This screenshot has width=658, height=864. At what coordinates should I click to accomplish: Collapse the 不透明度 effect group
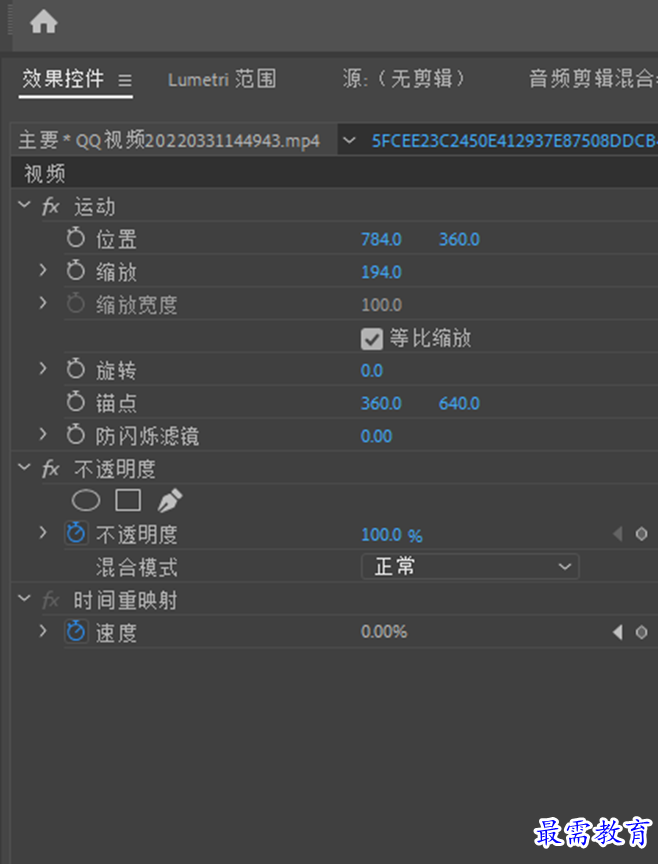coord(24,467)
